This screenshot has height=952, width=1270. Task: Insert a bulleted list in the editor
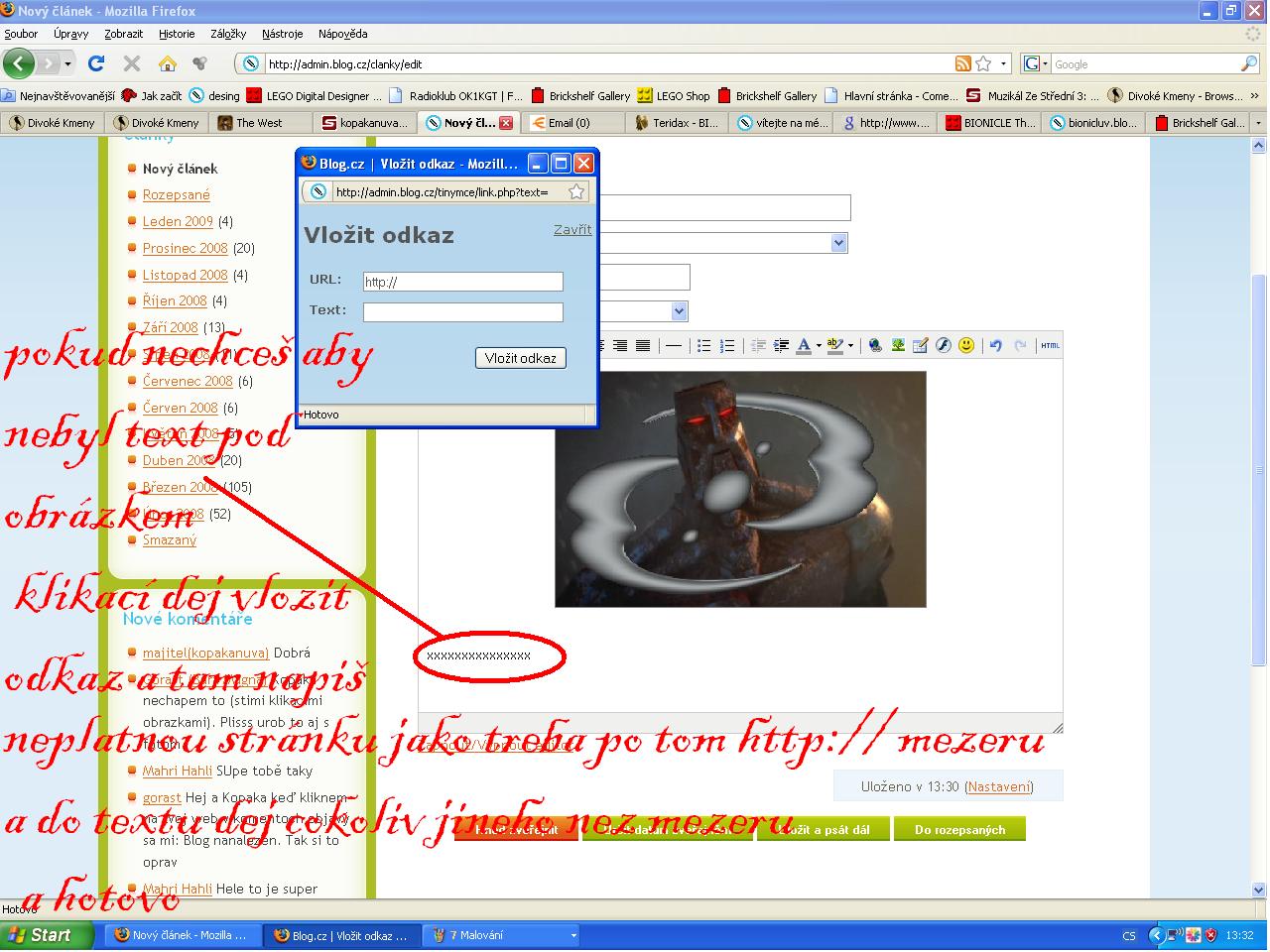coord(703,345)
